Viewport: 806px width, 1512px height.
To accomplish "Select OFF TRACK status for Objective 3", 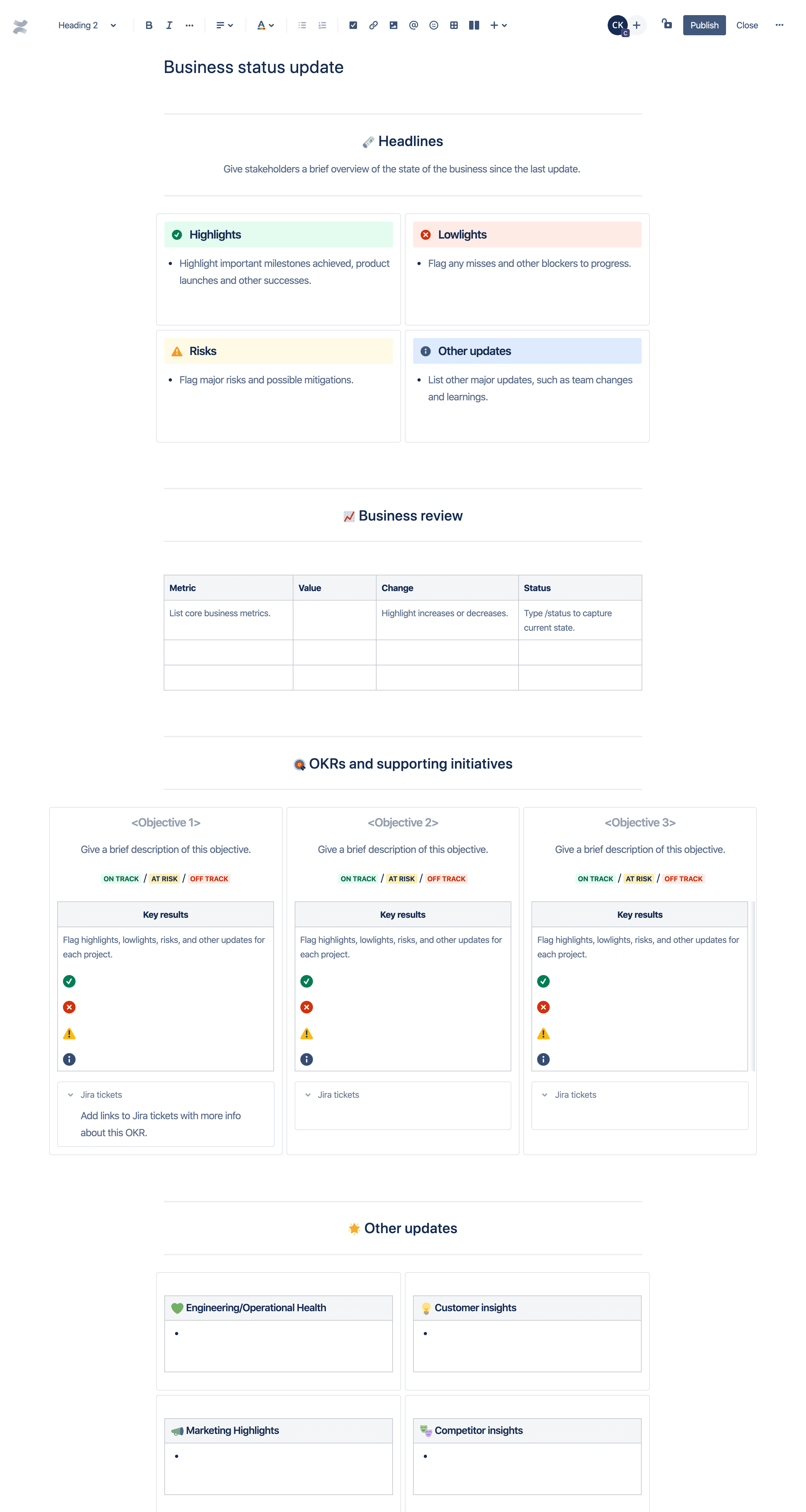I will [683, 877].
